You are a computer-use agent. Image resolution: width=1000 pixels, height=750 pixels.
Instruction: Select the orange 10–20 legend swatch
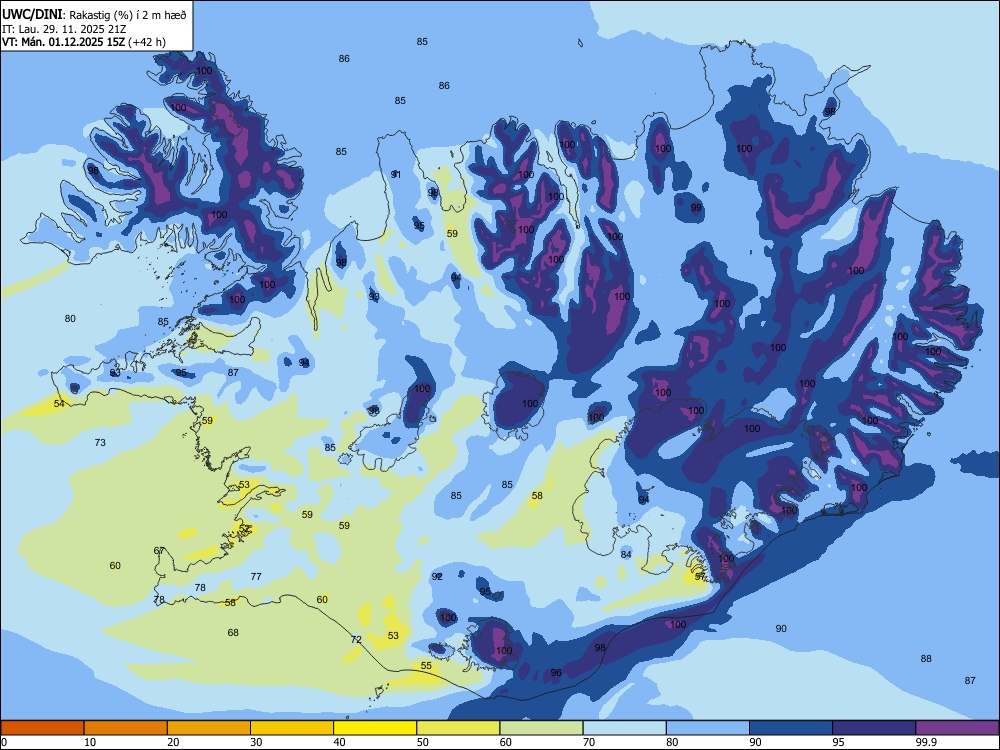click(126, 728)
